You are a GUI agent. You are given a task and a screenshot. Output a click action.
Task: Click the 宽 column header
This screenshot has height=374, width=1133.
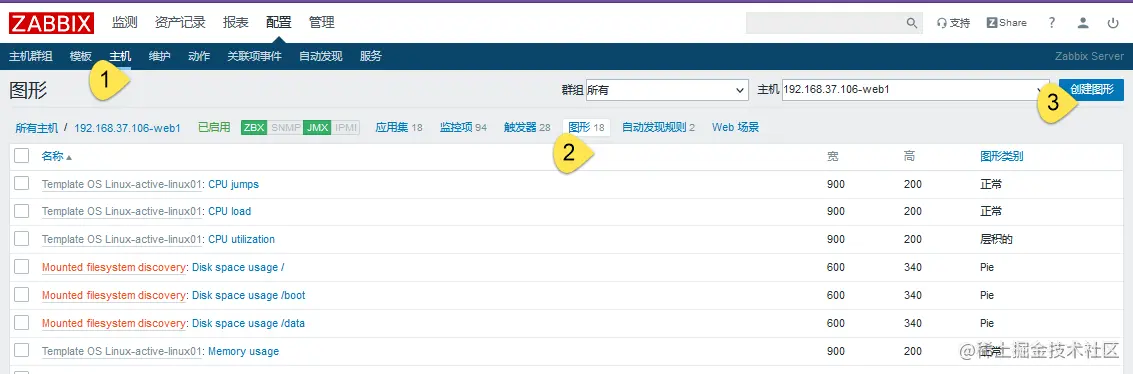[832, 156]
